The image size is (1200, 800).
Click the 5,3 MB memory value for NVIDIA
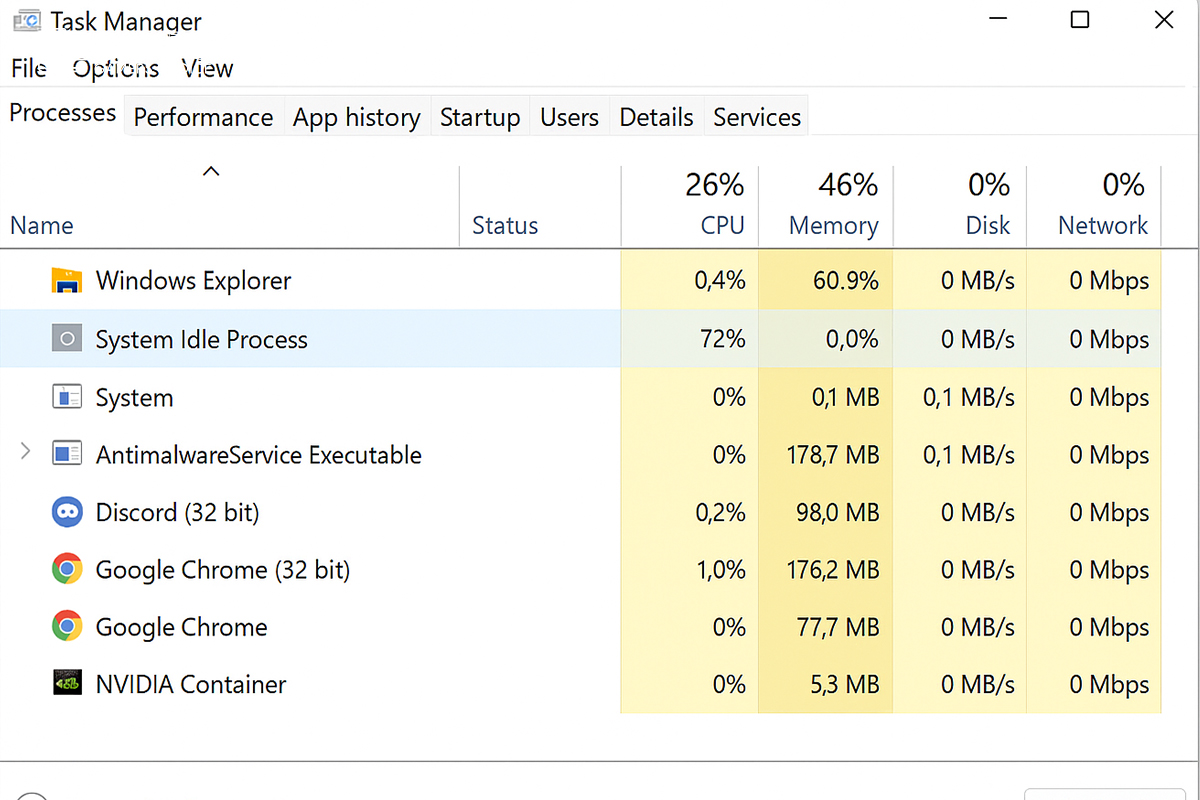point(845,684)
